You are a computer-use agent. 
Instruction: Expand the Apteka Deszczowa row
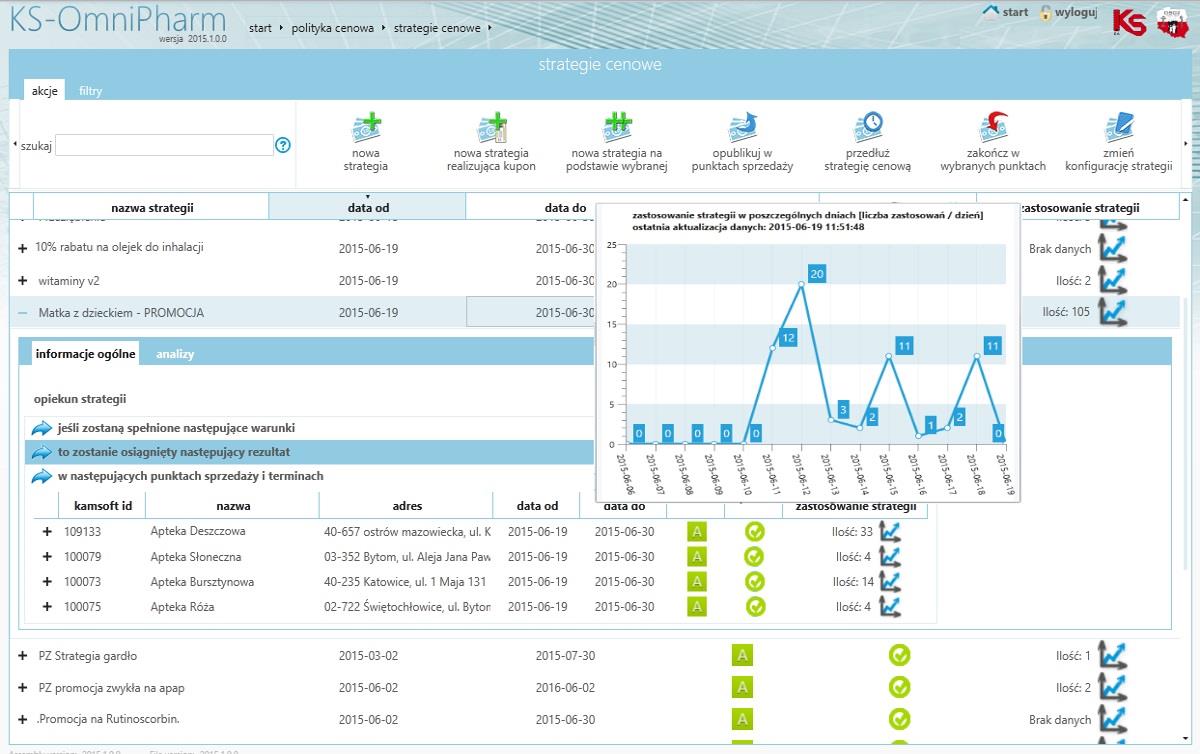47,531
